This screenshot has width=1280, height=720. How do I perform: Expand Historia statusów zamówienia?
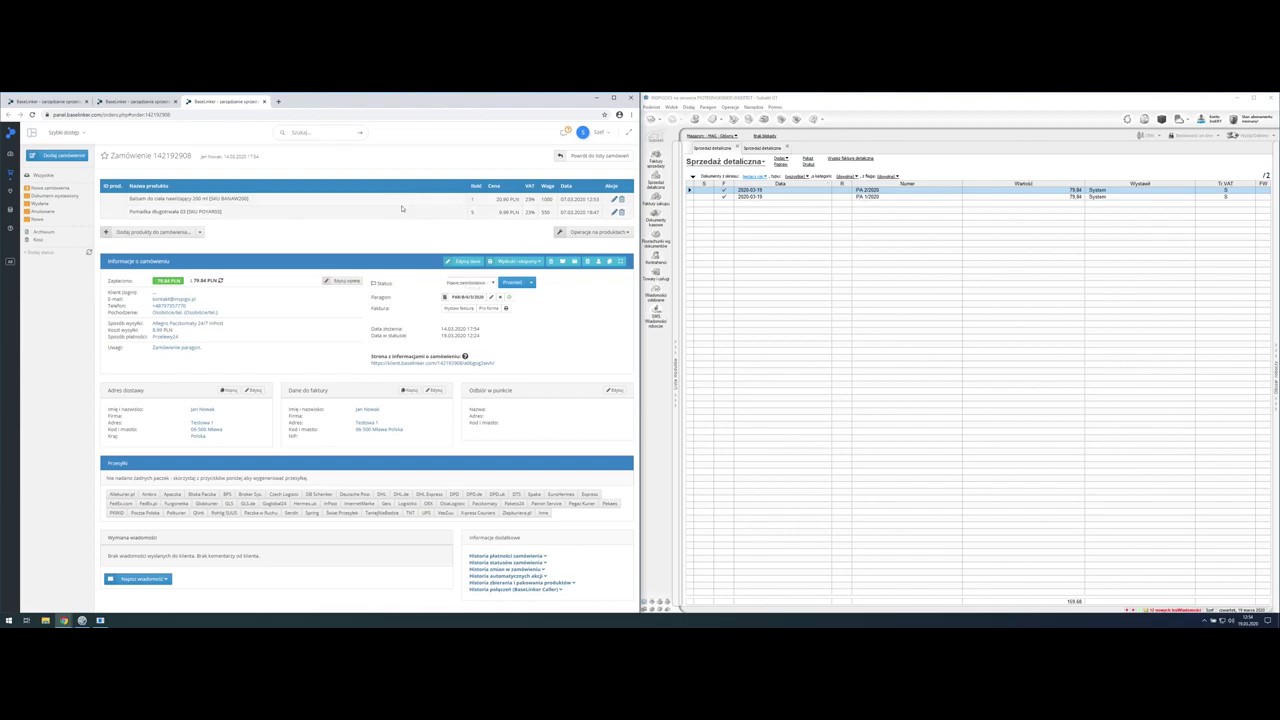507,563
